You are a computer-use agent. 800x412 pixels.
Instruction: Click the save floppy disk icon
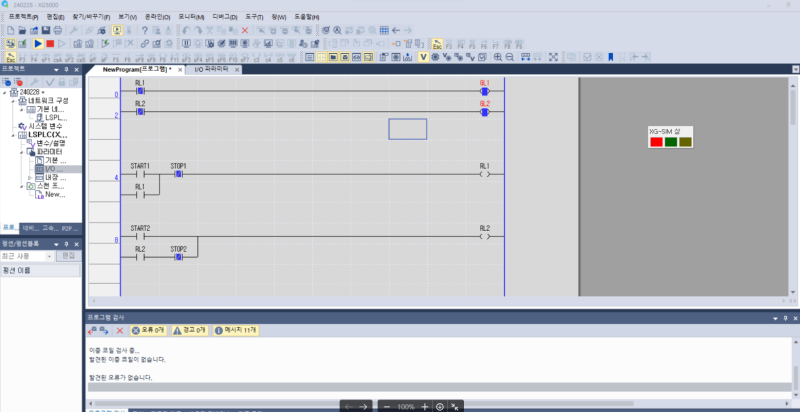[x=46, y=30]
